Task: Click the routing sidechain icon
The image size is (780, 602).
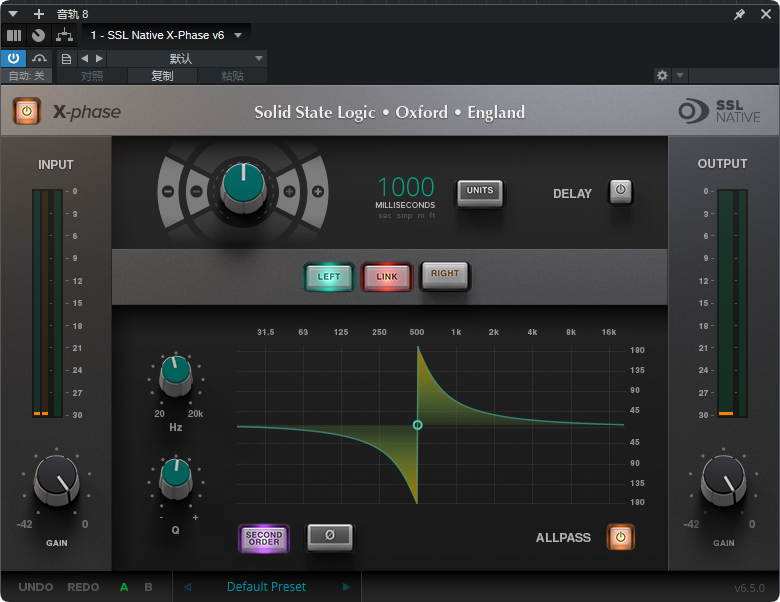Action: coord(65,35)
